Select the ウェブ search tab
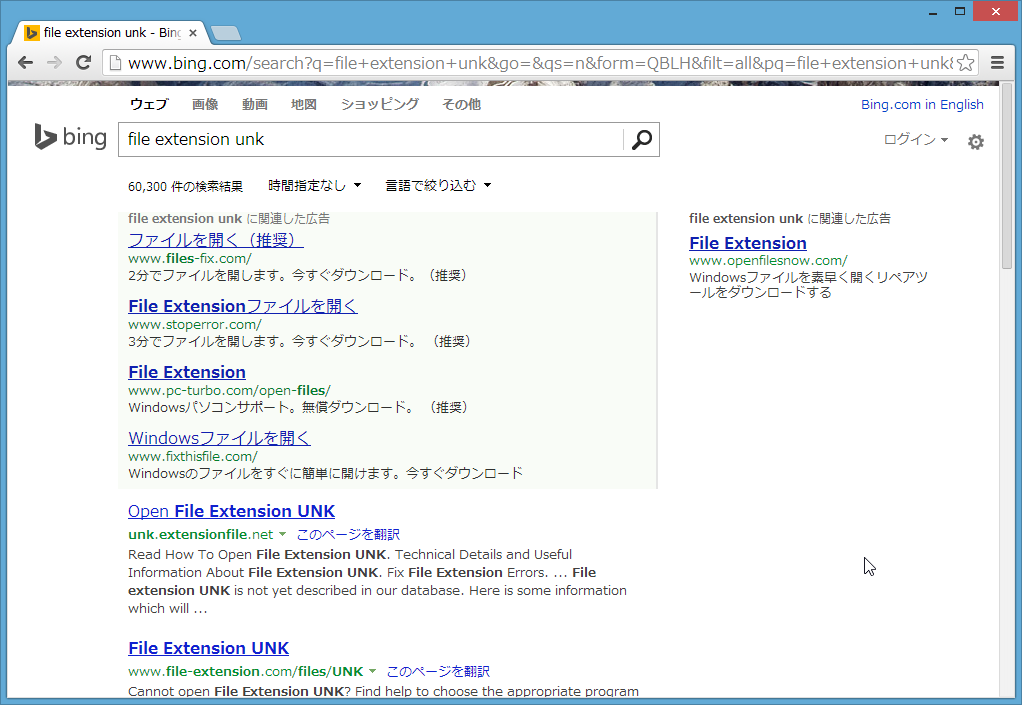 149,104
